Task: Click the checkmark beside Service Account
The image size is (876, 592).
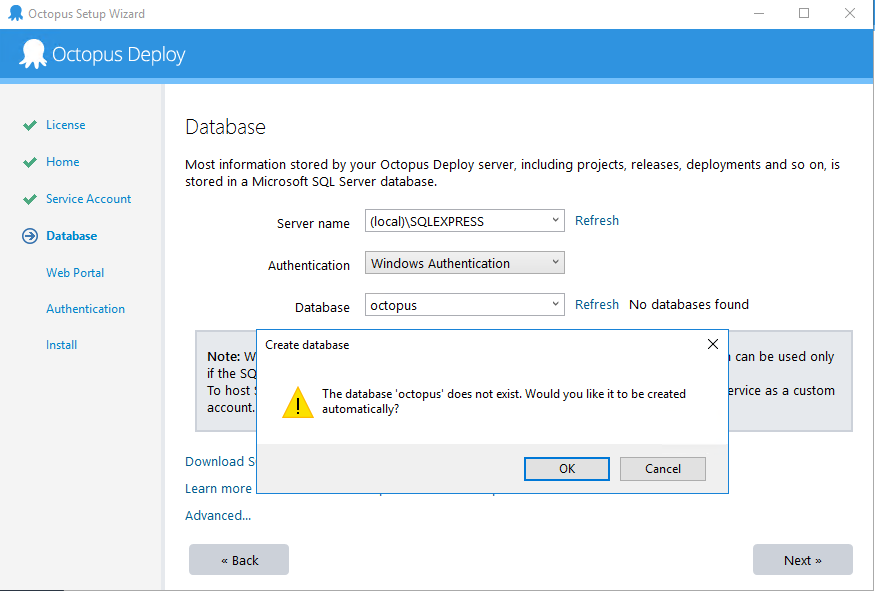Action: [30, 200]
